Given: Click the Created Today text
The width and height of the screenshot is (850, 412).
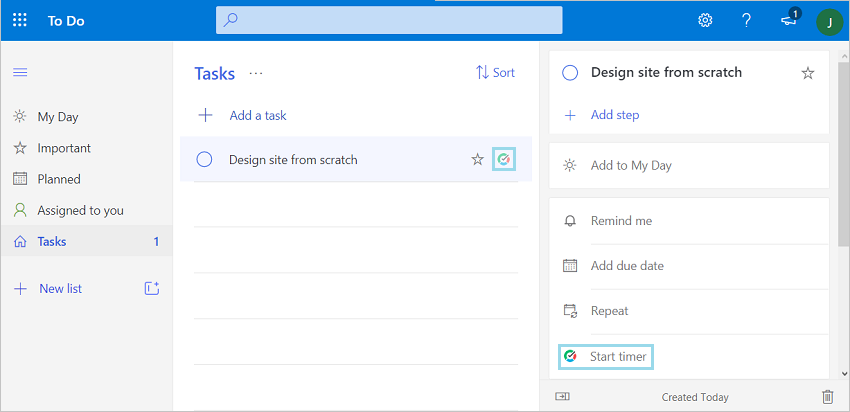Looking at the screenshot, I should [x=695, y=397].
